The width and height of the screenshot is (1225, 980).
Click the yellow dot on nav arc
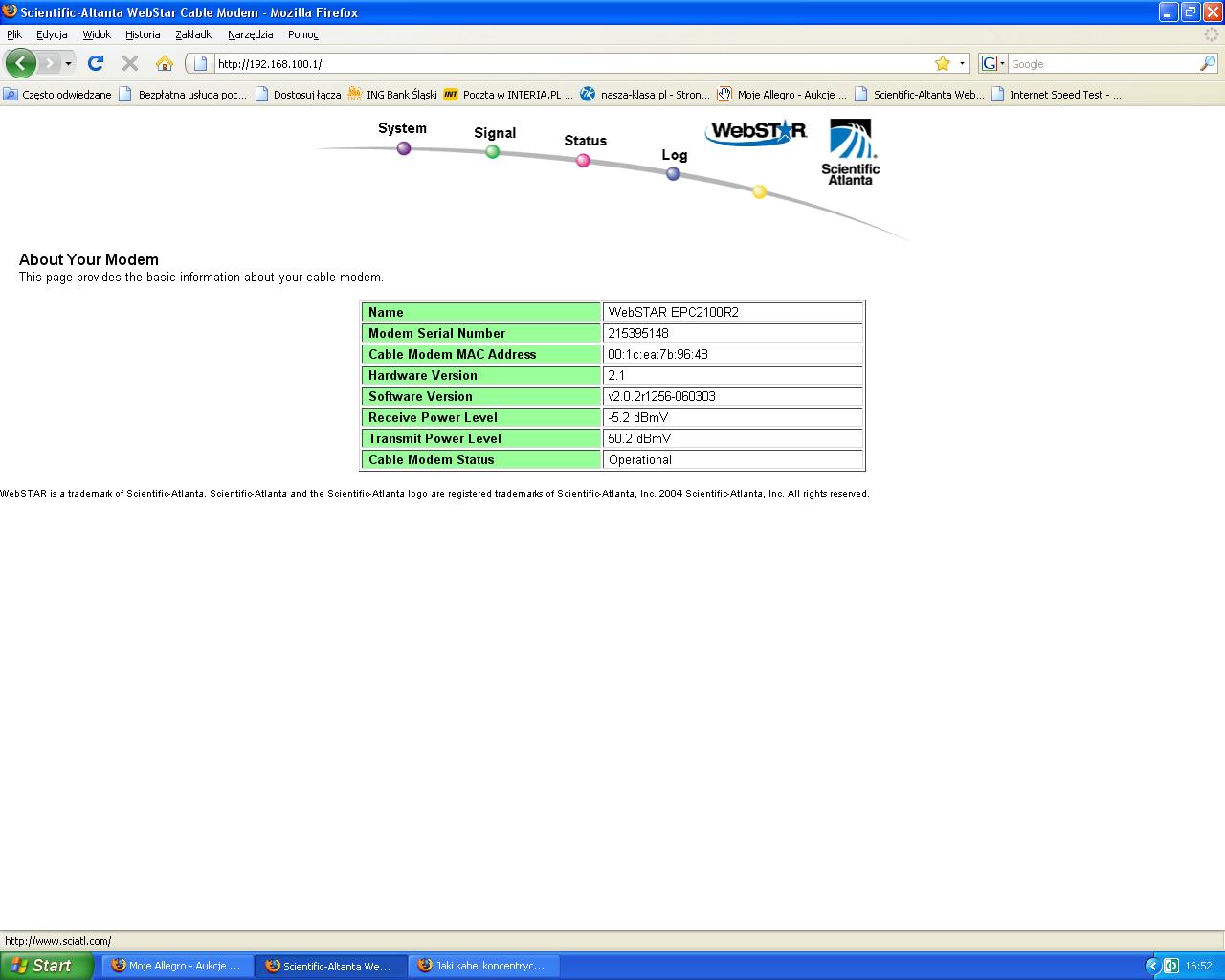pyautogui.click(x=759, y=191)
